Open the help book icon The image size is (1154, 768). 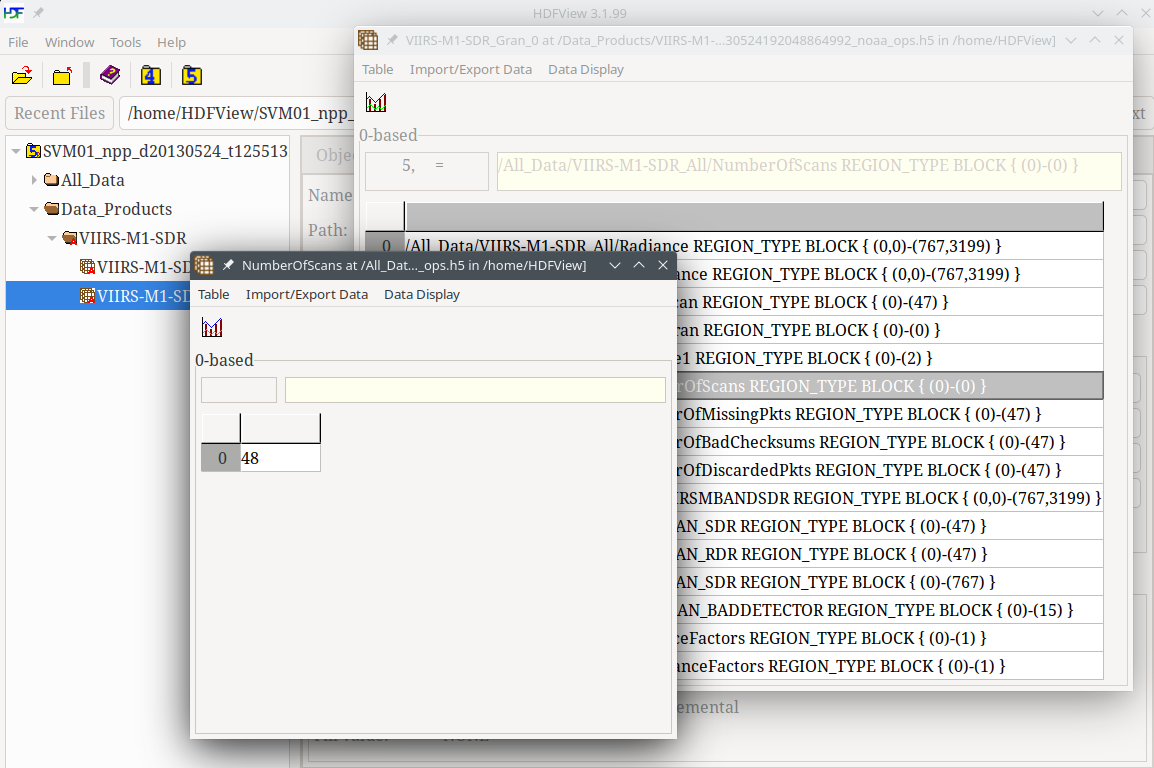tap(110, 76)
